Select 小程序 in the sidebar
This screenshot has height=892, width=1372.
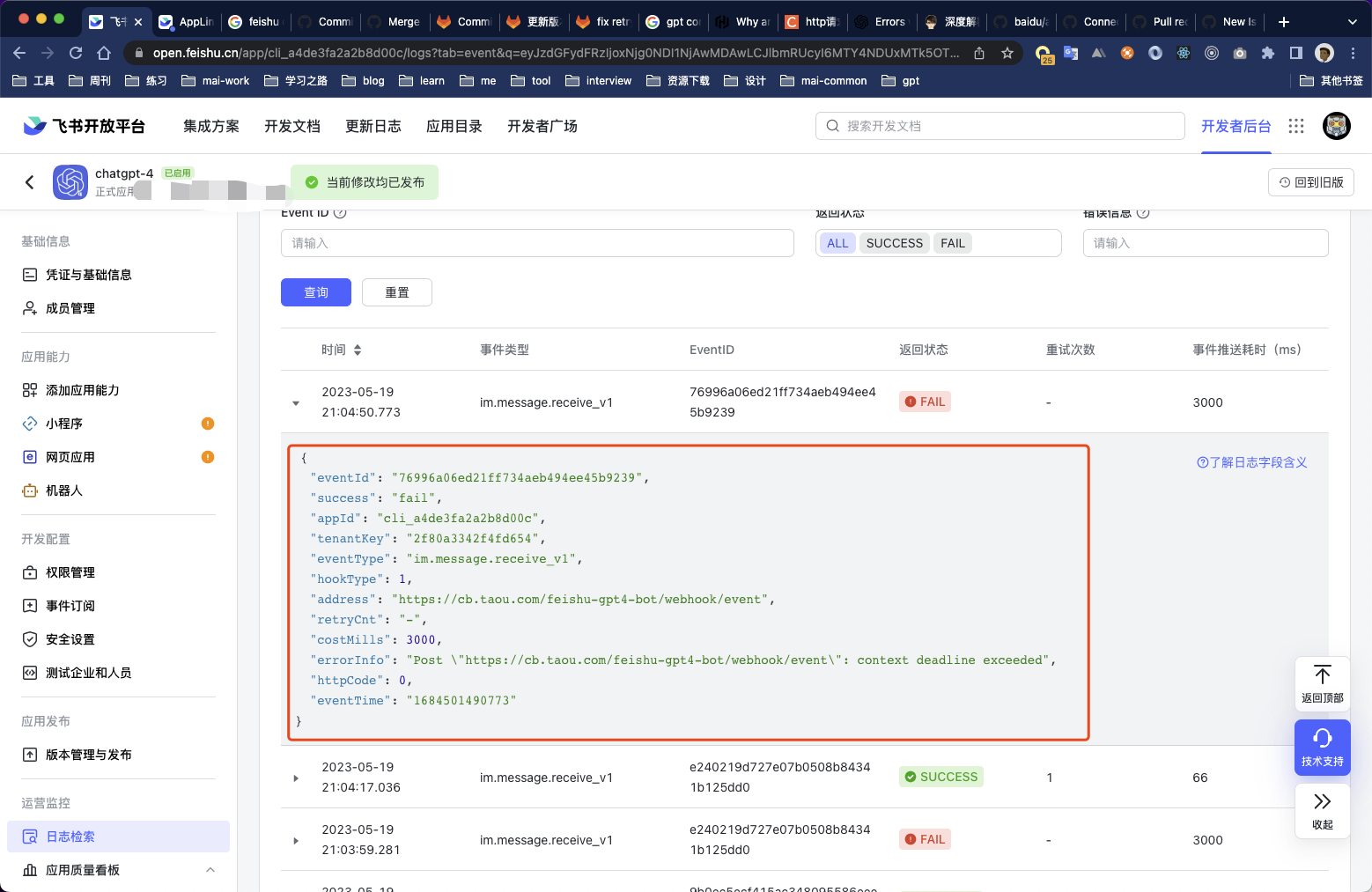(x=67, y=424)
